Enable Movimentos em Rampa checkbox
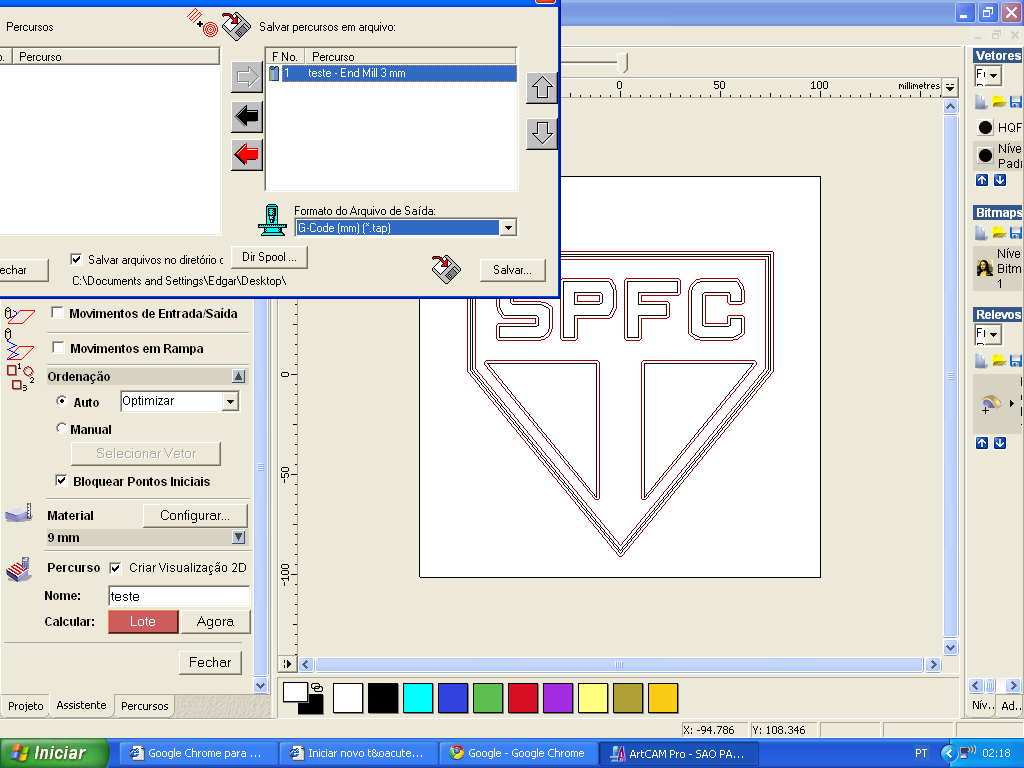Viewport: 1024px width, 768px height. point(58,347)
